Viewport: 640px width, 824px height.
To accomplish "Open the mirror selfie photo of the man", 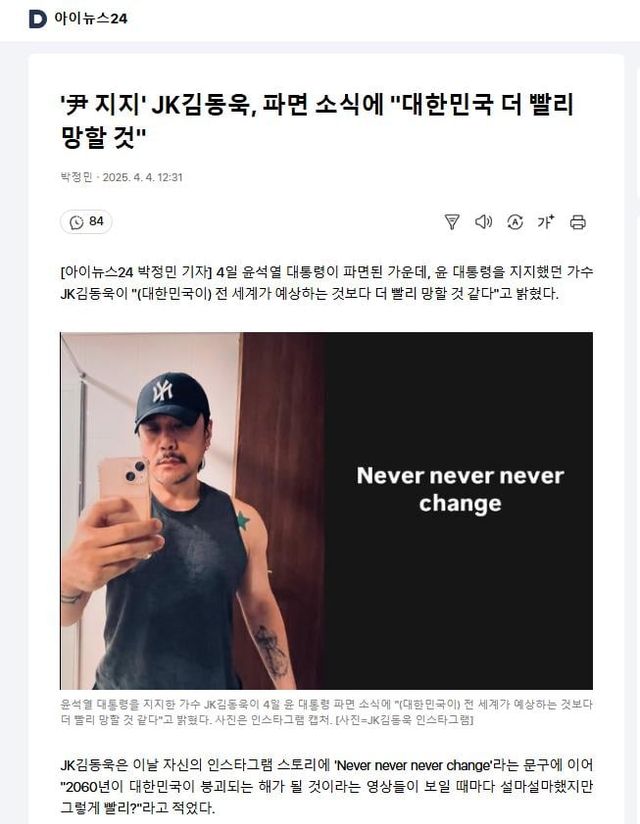I will 192,510.
